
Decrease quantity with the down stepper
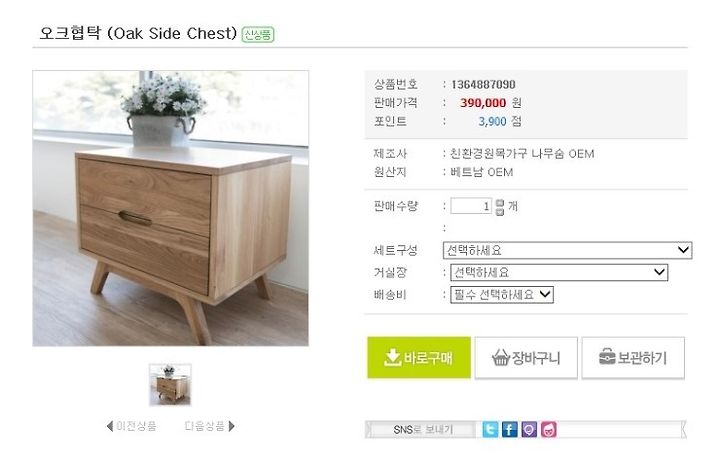[500, 211]
